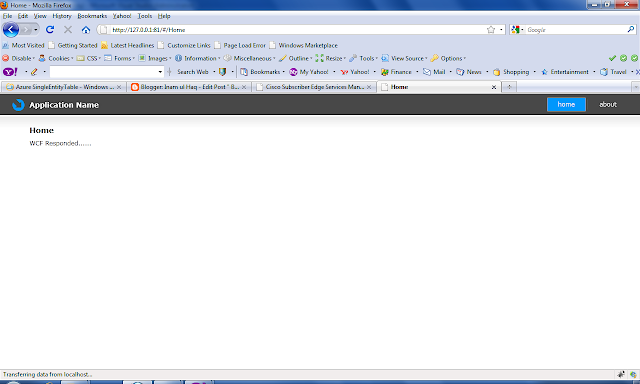640x384 pixels.
Task: Open the Bookmarks menu in menu bar
Action: [x=92, y=16]
